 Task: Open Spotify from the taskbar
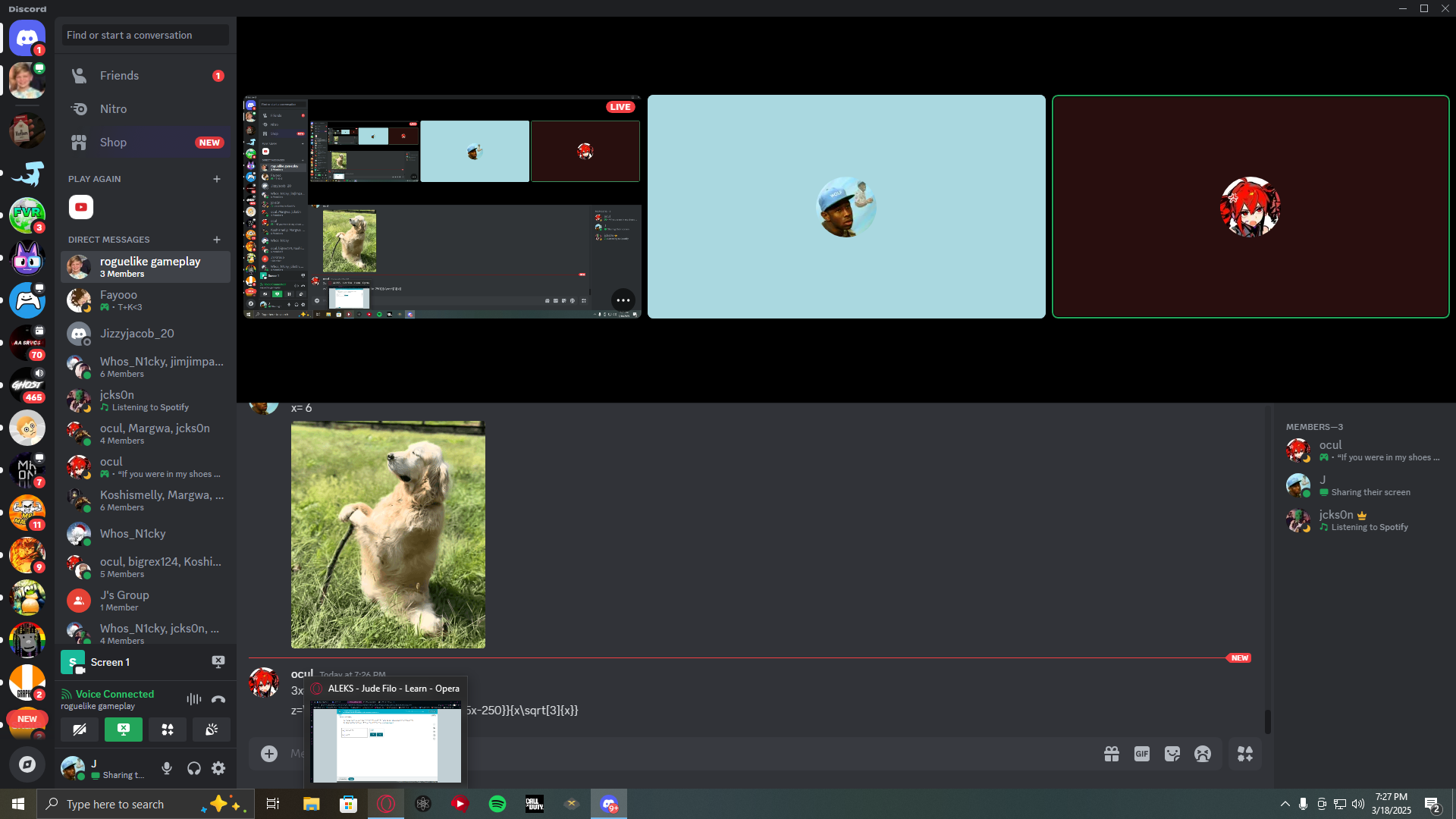(497, 804)
